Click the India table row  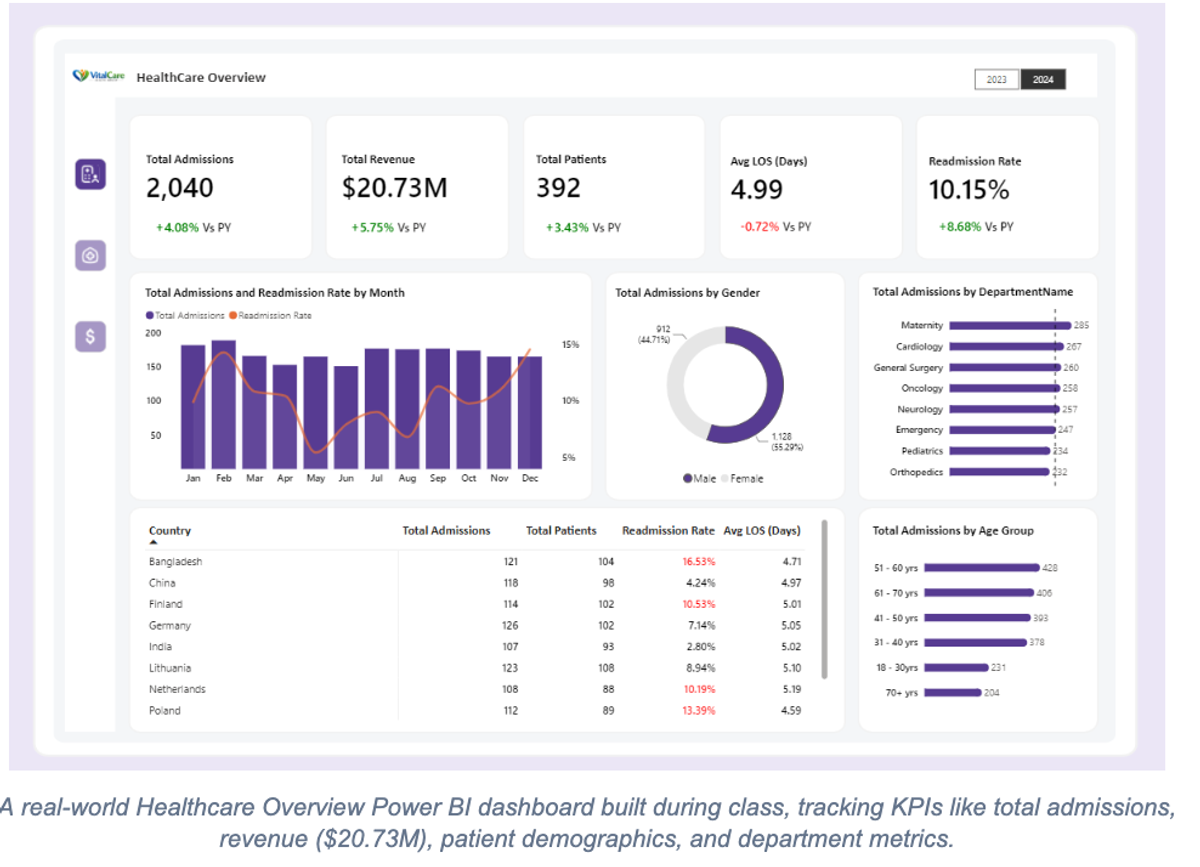coord(475,647)
